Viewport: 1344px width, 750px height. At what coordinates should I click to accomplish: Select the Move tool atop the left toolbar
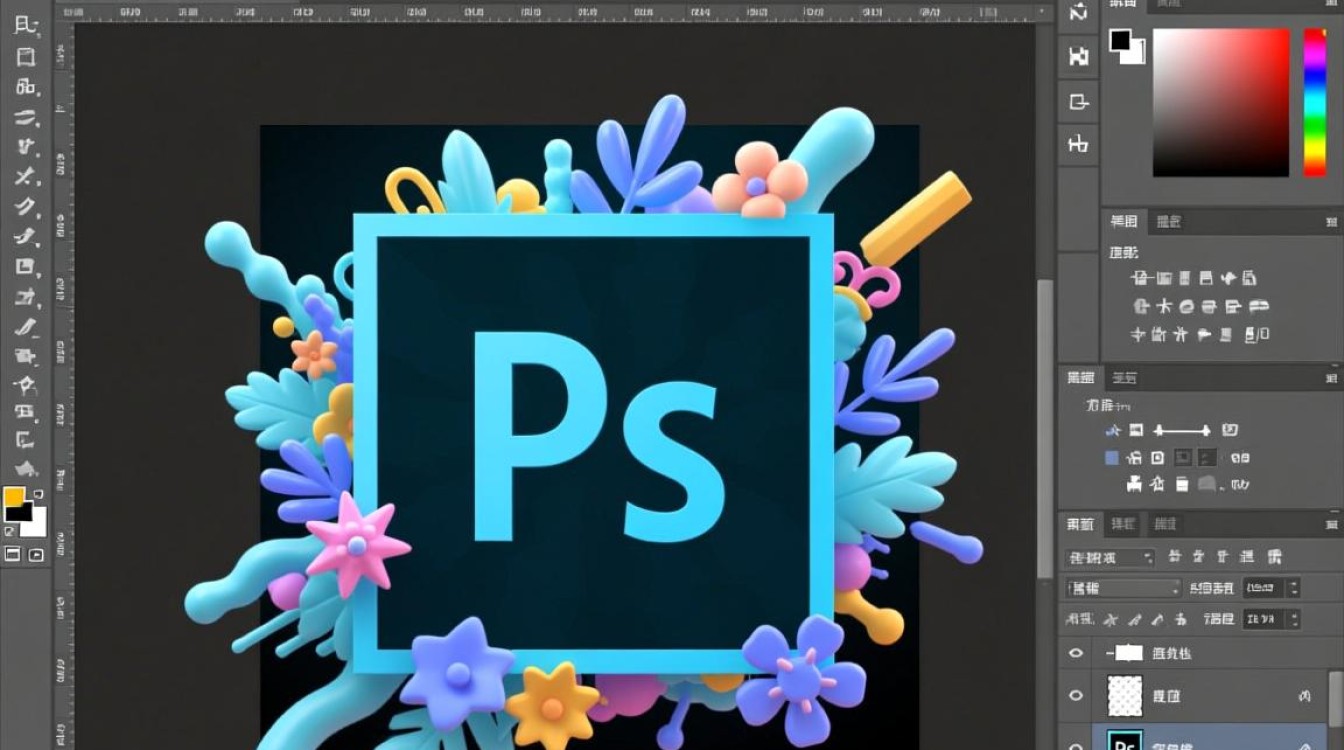click(24, 25)
